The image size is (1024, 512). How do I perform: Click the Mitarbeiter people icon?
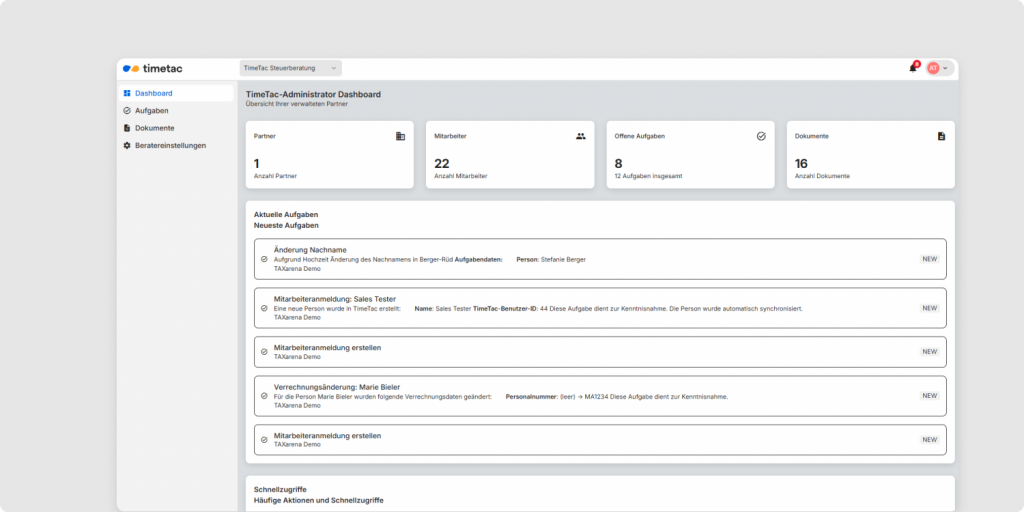(x=580, y=136)
